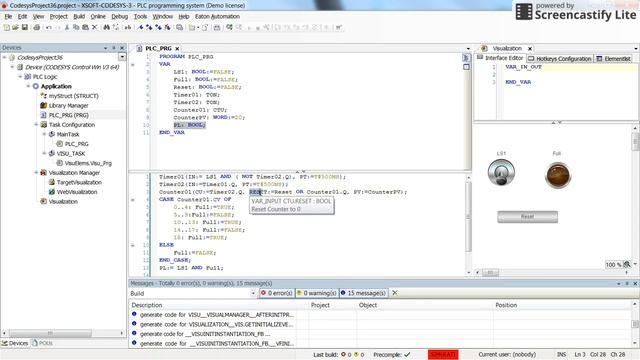The image size is (640, 360).
Task: Save the project with the floppy icon
Action: tap(24, 27)
